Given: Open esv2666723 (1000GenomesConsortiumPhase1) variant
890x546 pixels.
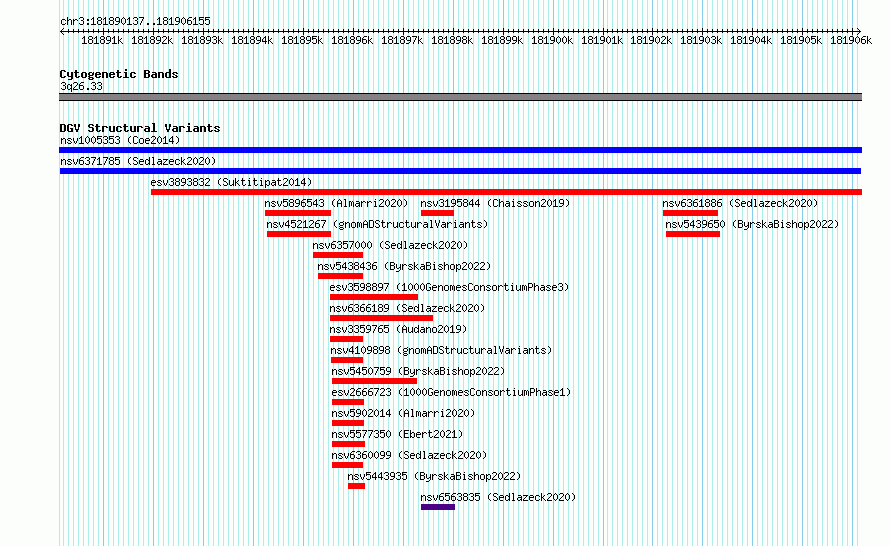Looking at the screenshot, I should click(x=451, y=392).
